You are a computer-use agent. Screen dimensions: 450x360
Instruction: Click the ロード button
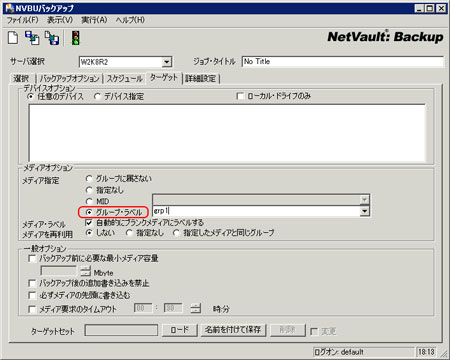(x=180, y=330)
